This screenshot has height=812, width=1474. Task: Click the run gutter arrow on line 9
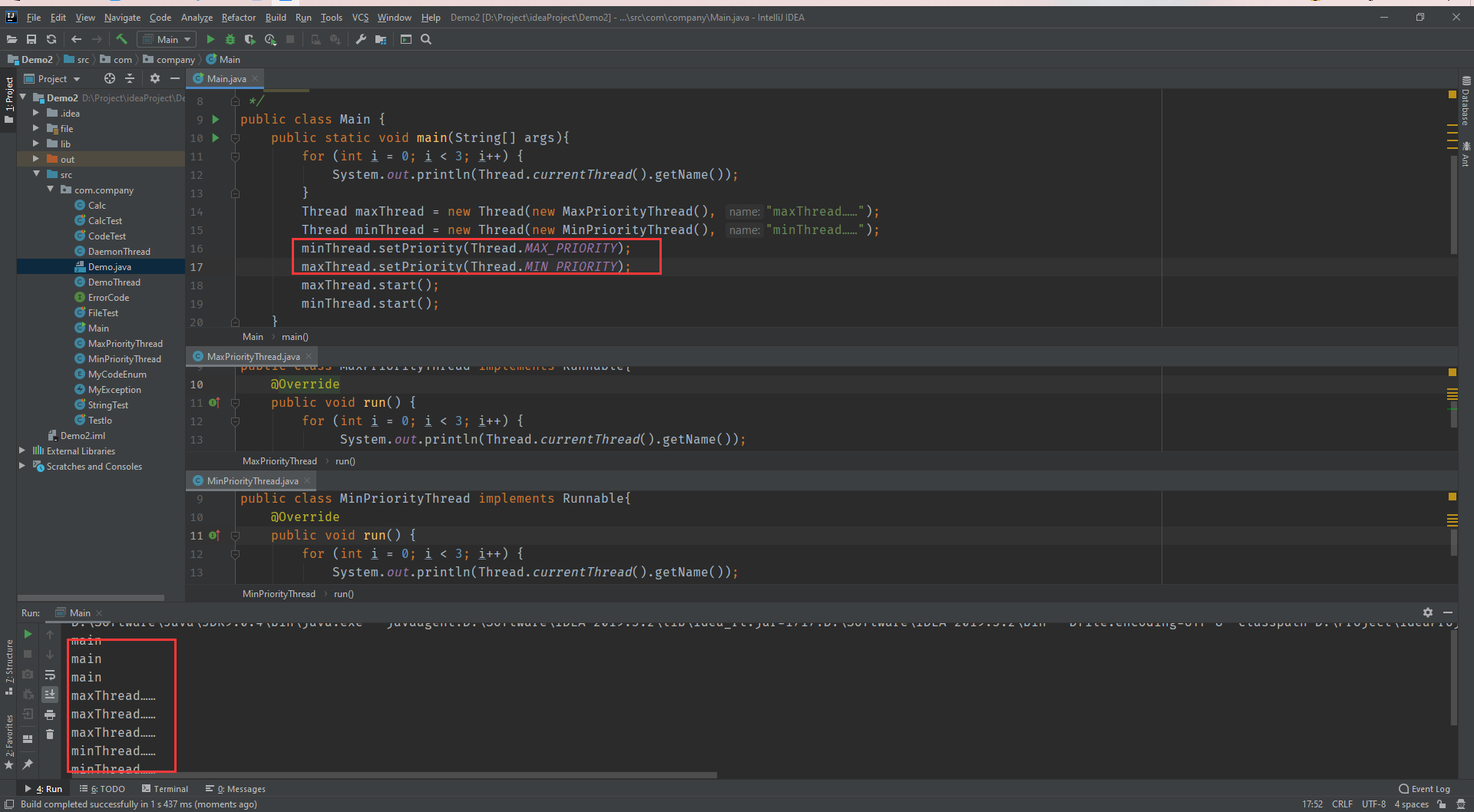216,119
